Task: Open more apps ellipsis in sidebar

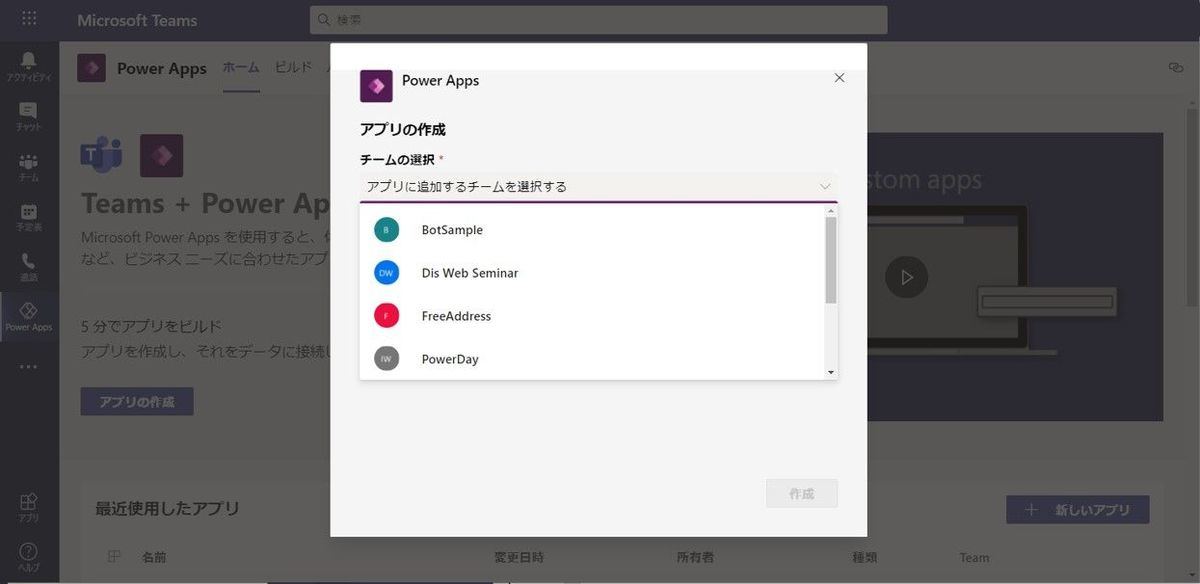Action: [29, 366]
